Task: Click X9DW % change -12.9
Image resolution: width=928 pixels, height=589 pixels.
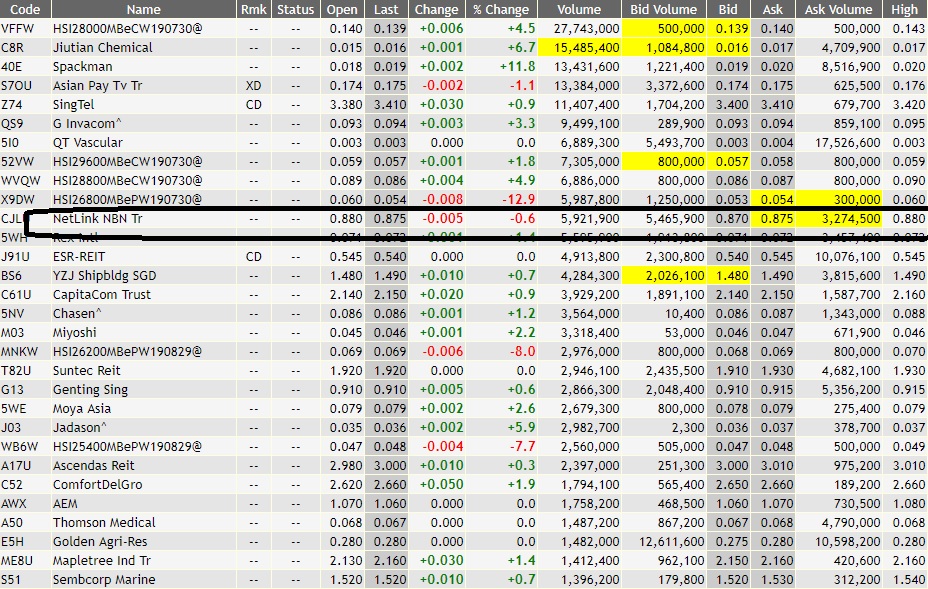Action: coord(518,199)
